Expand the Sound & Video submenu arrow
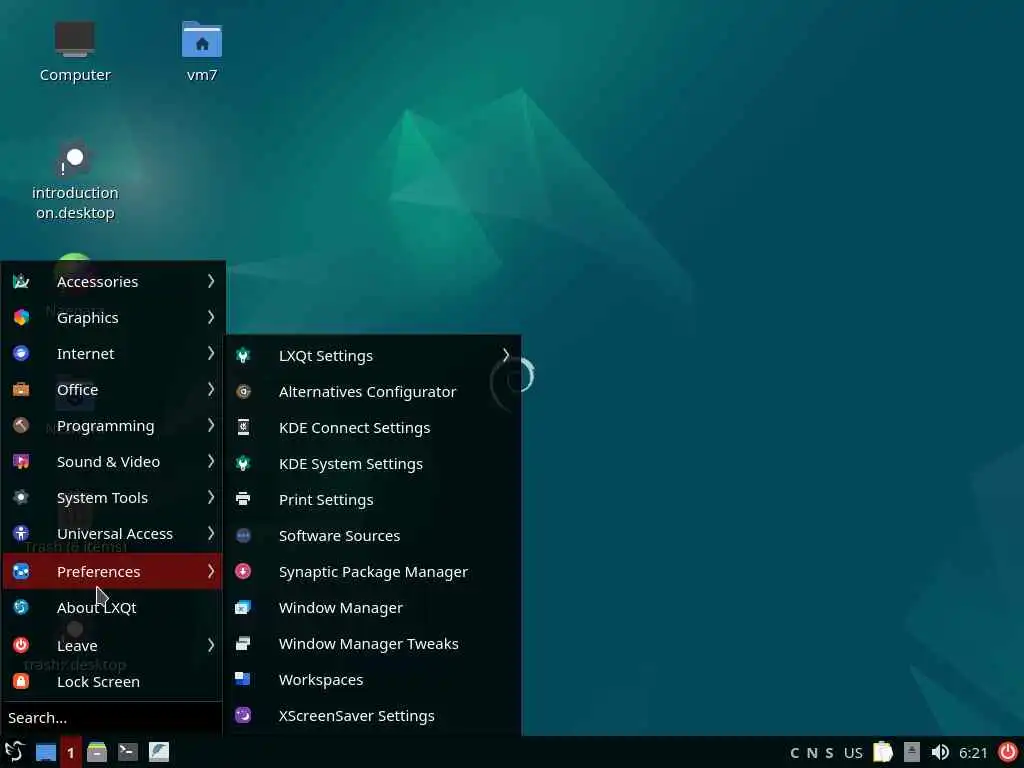 point(210,461)
